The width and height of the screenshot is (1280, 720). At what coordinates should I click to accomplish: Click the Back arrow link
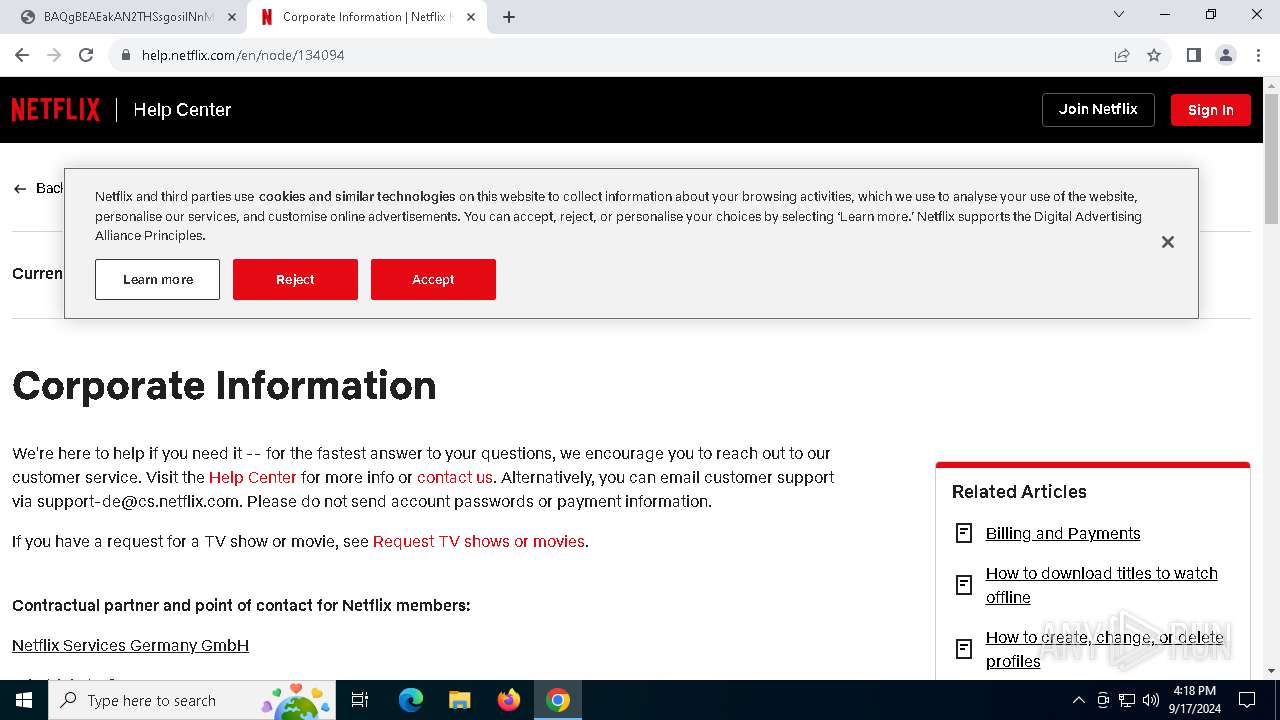(38, 188)
